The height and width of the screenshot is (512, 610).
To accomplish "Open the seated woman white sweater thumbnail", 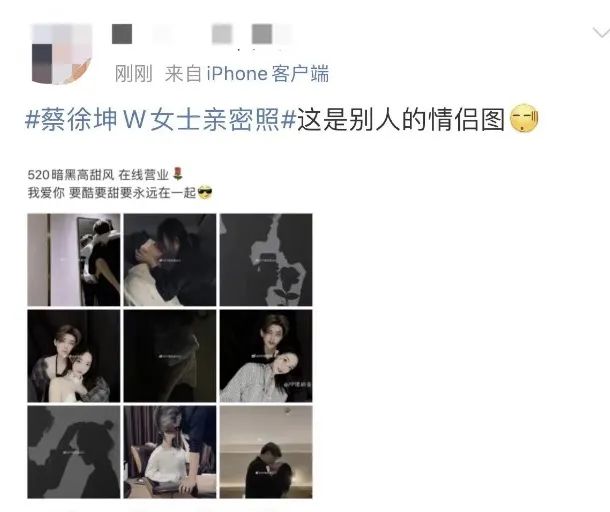I will [x=170, y=452].
